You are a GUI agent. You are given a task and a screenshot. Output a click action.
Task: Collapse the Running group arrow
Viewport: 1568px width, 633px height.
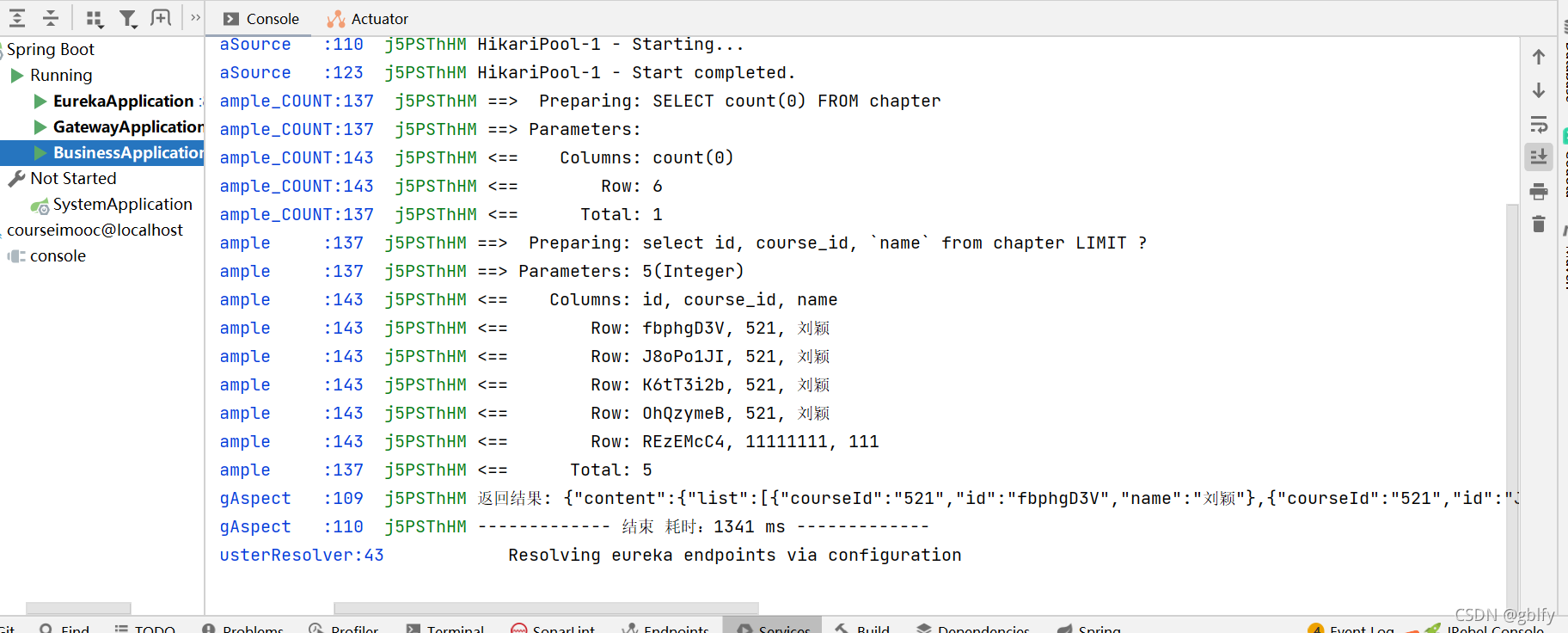(16, 75)
